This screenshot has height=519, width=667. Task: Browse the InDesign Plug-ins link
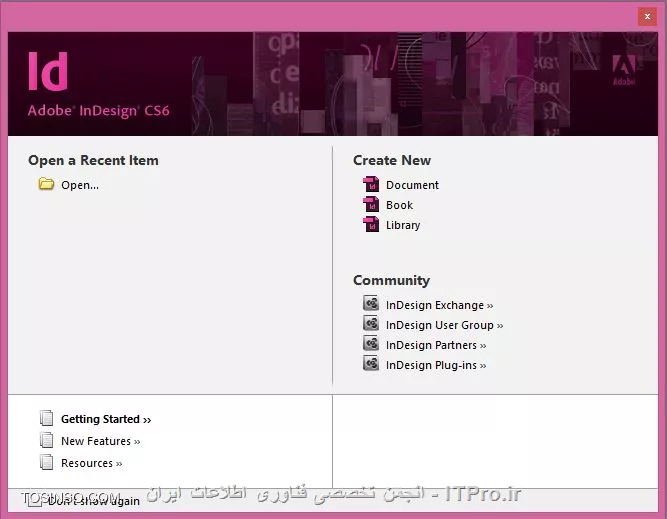436,365
